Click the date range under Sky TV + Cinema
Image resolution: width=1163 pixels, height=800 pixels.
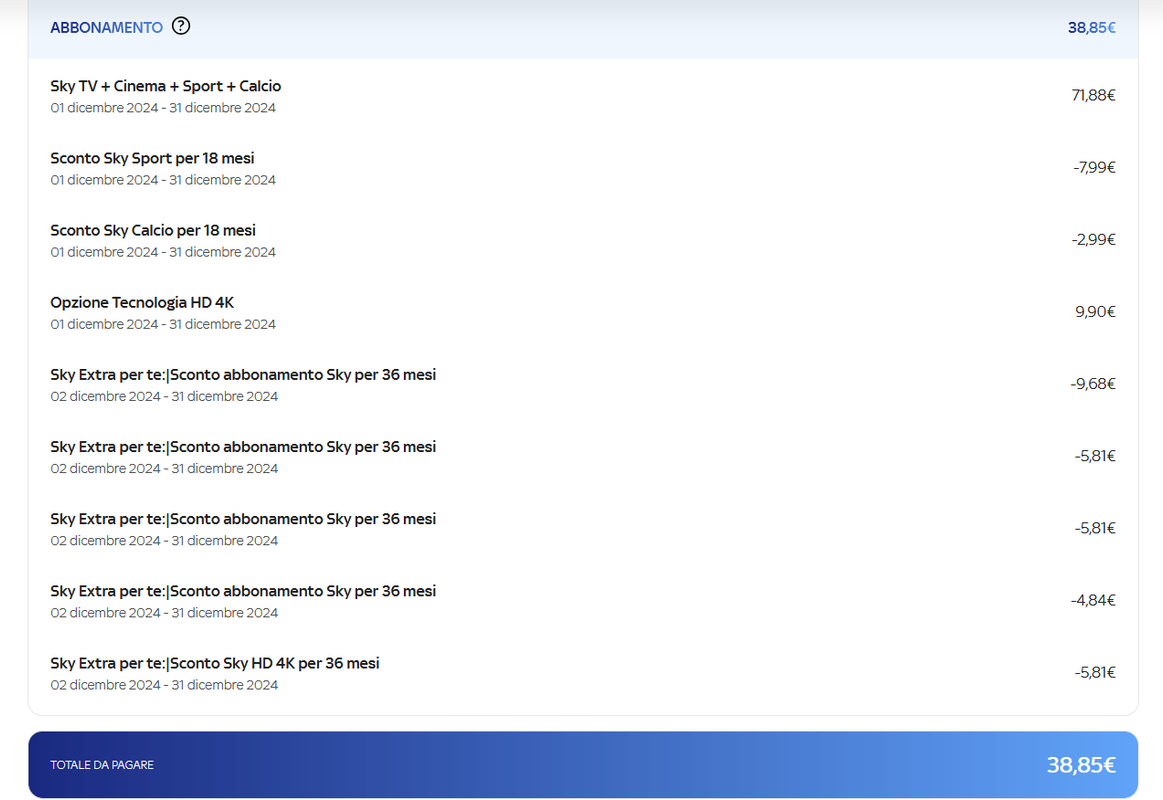click(x=163, y=108)
